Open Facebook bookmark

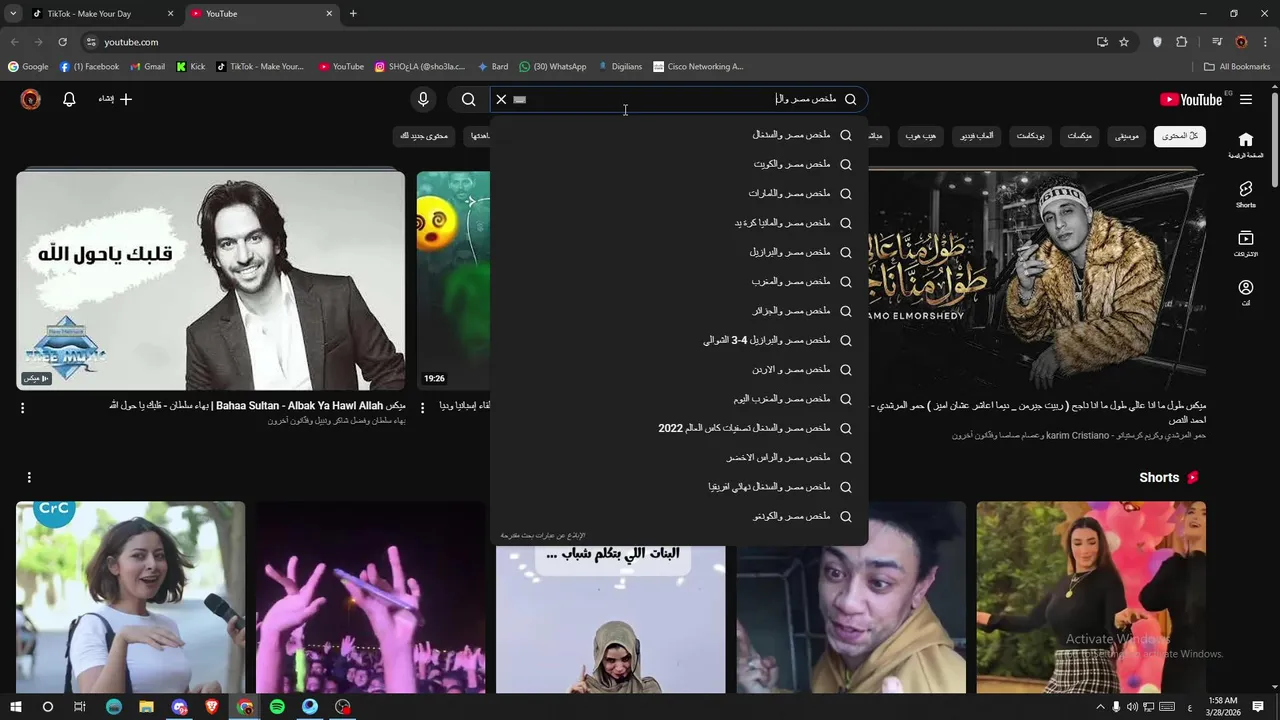(x=90, y=67)
